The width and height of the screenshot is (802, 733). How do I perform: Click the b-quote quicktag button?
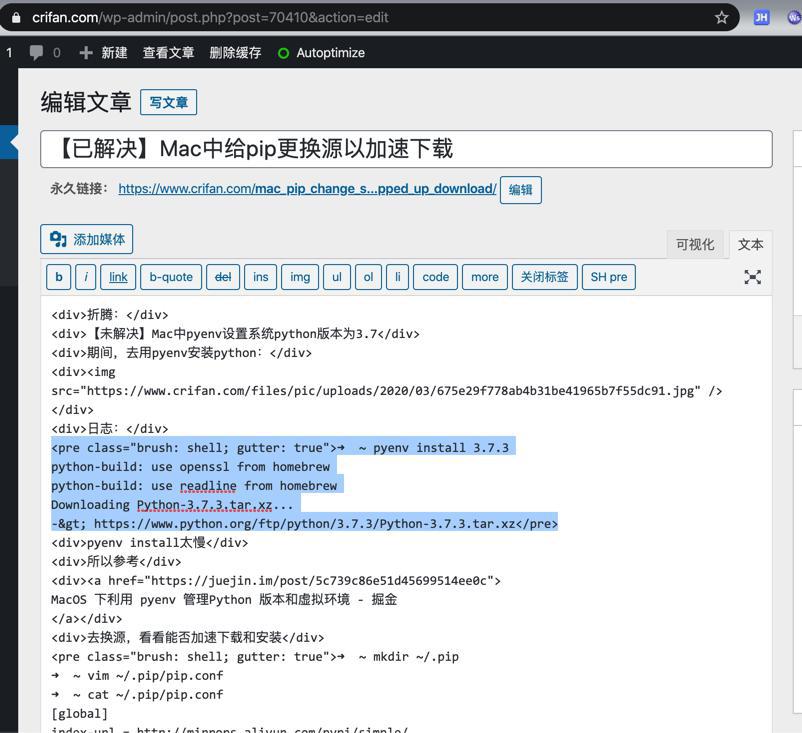click(171, 277)
